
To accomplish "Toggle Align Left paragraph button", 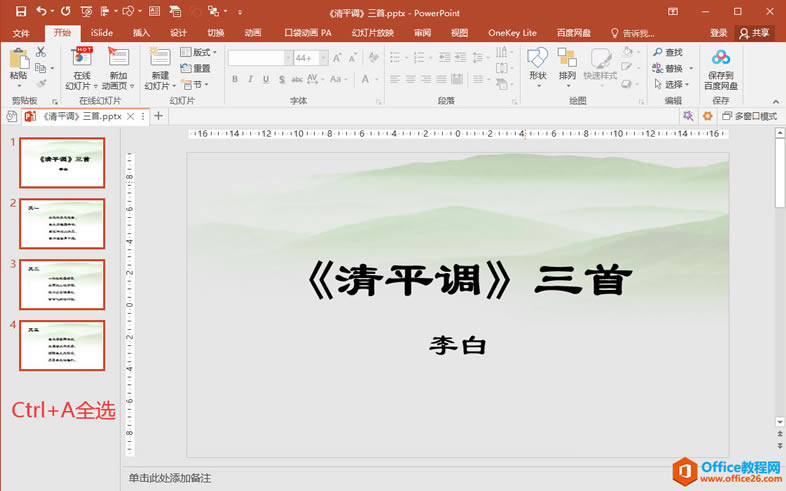I will coord(395,79).
